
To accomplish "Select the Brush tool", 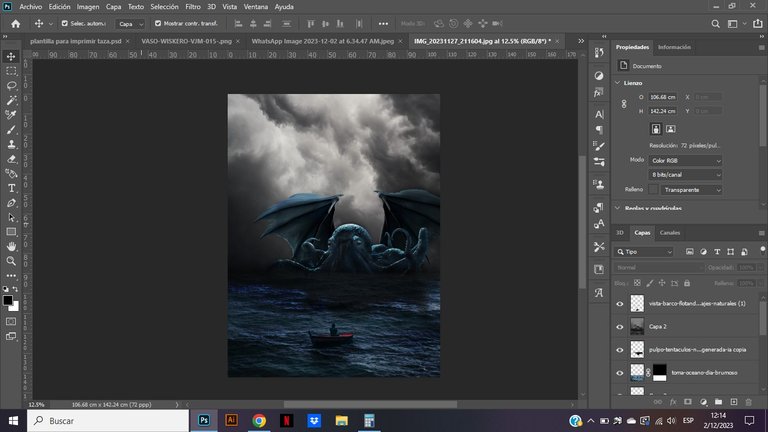I will point(11,130).
